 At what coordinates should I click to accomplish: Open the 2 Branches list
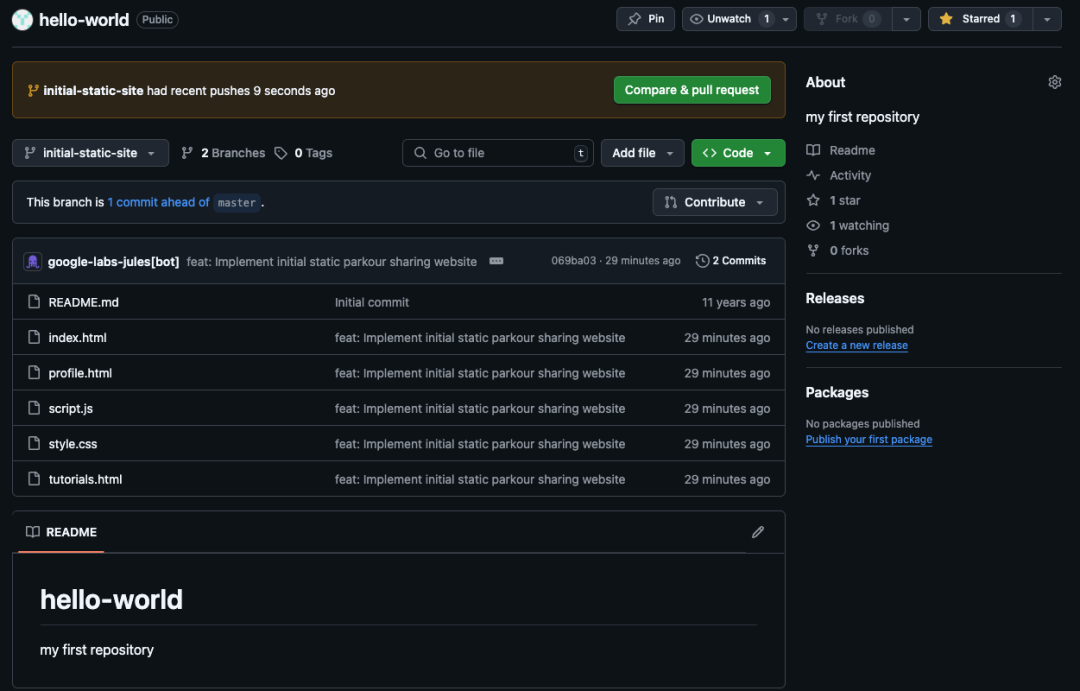coord(223,153)
